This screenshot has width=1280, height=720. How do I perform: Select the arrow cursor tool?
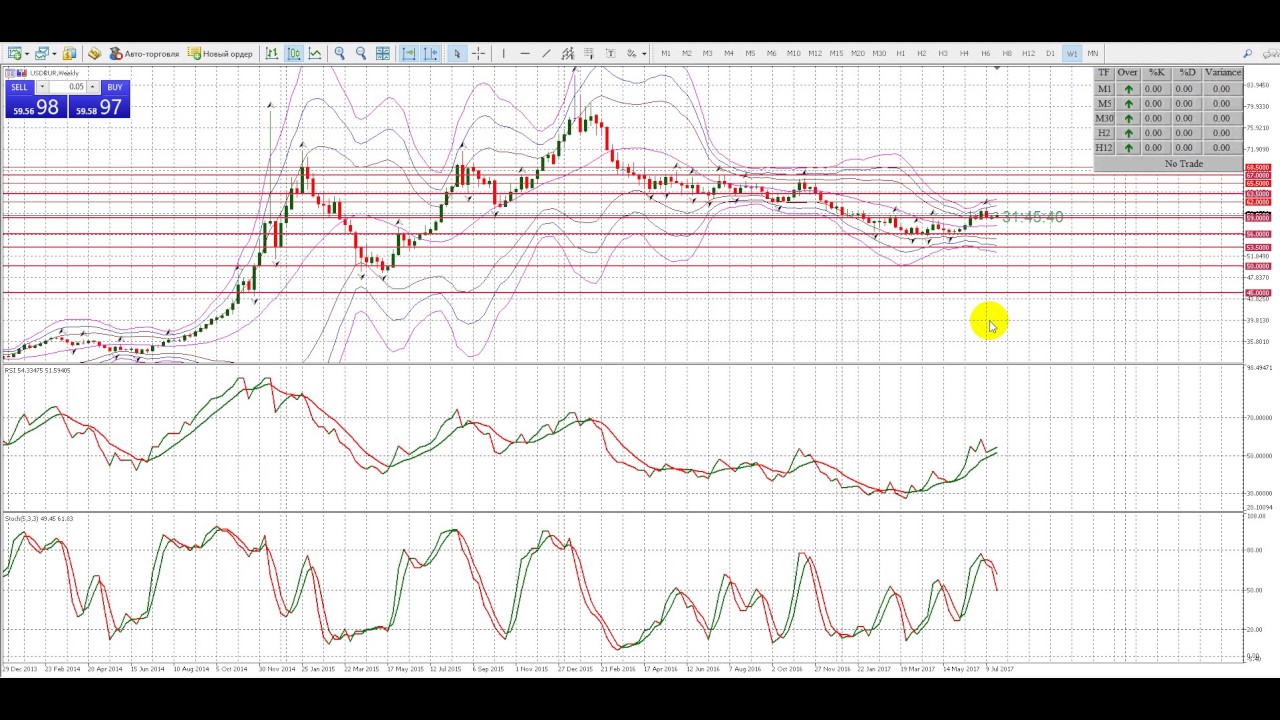[456, 53]
